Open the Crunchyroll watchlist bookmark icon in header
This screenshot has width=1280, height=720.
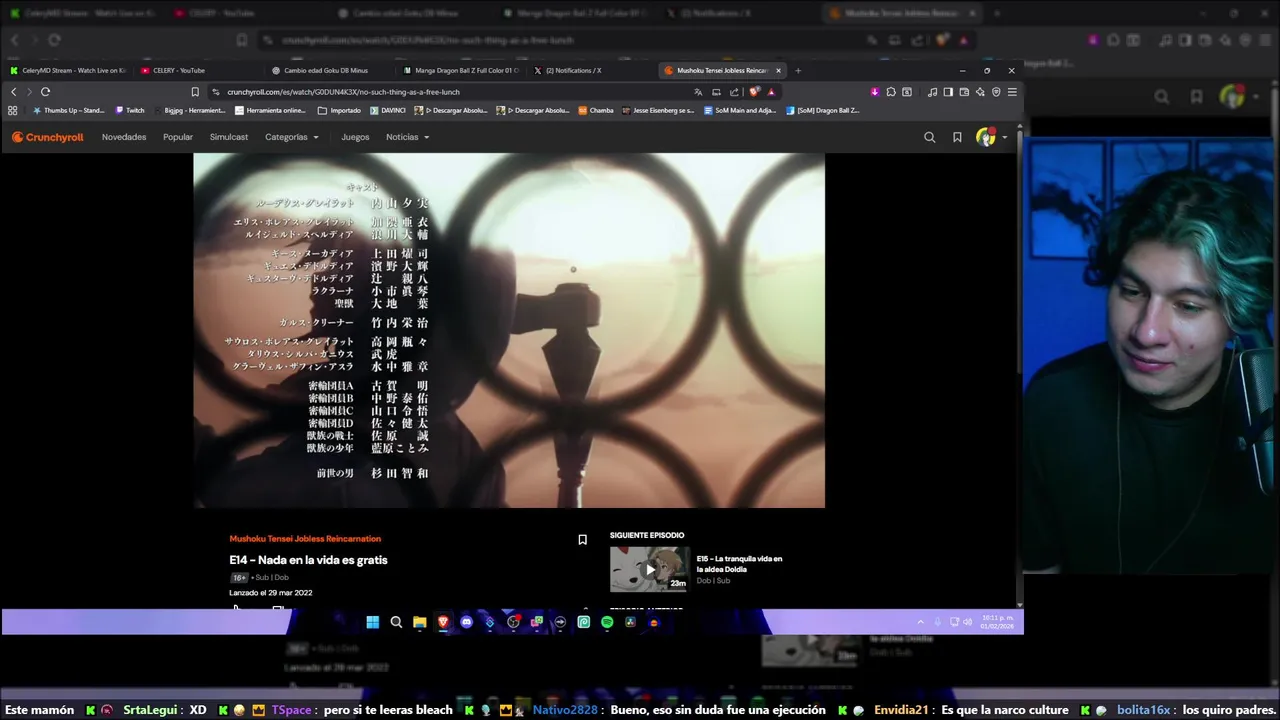(x=957, y=137)
